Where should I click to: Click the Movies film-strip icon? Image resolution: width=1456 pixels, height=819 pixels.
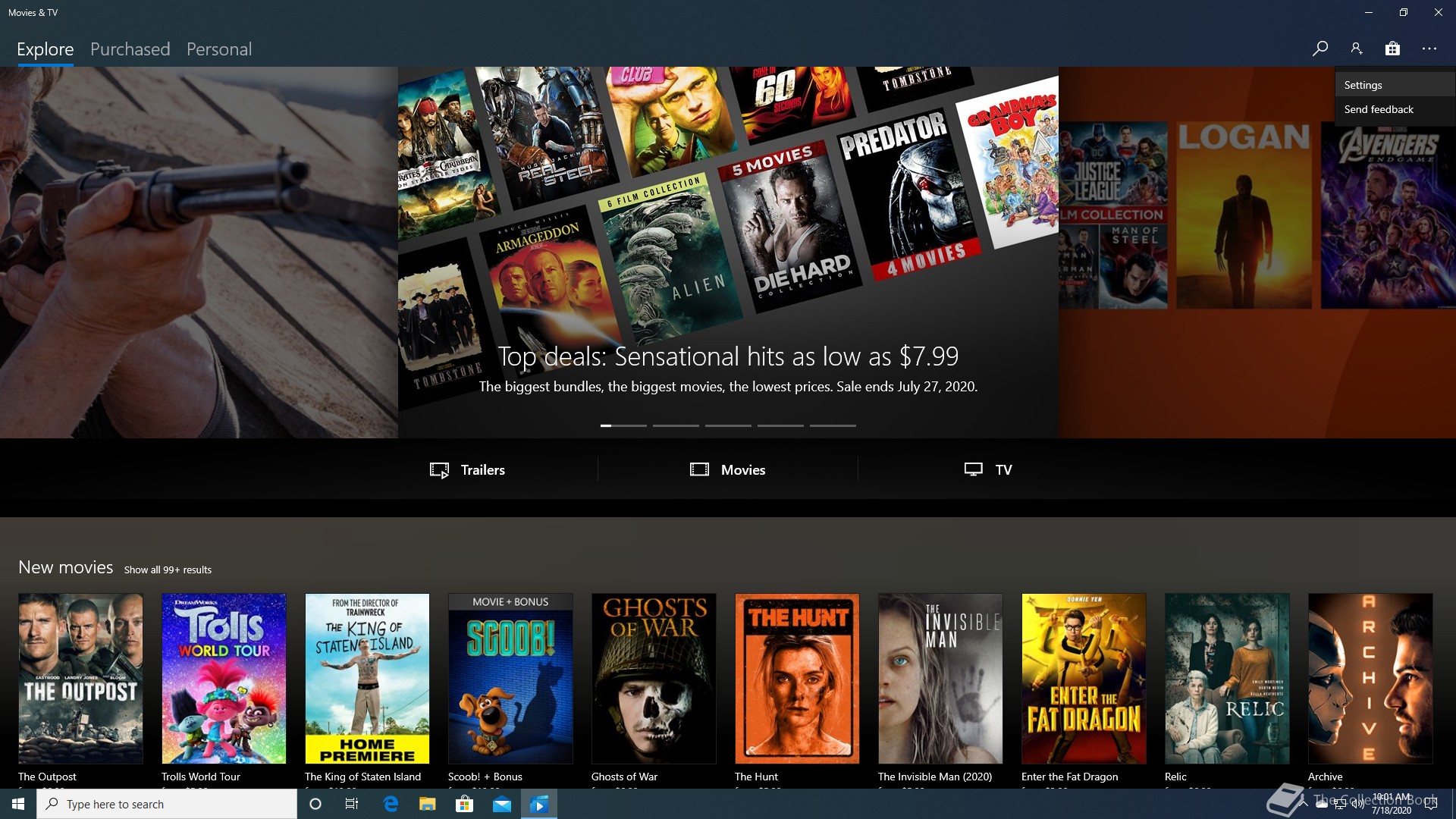point(699,469)
